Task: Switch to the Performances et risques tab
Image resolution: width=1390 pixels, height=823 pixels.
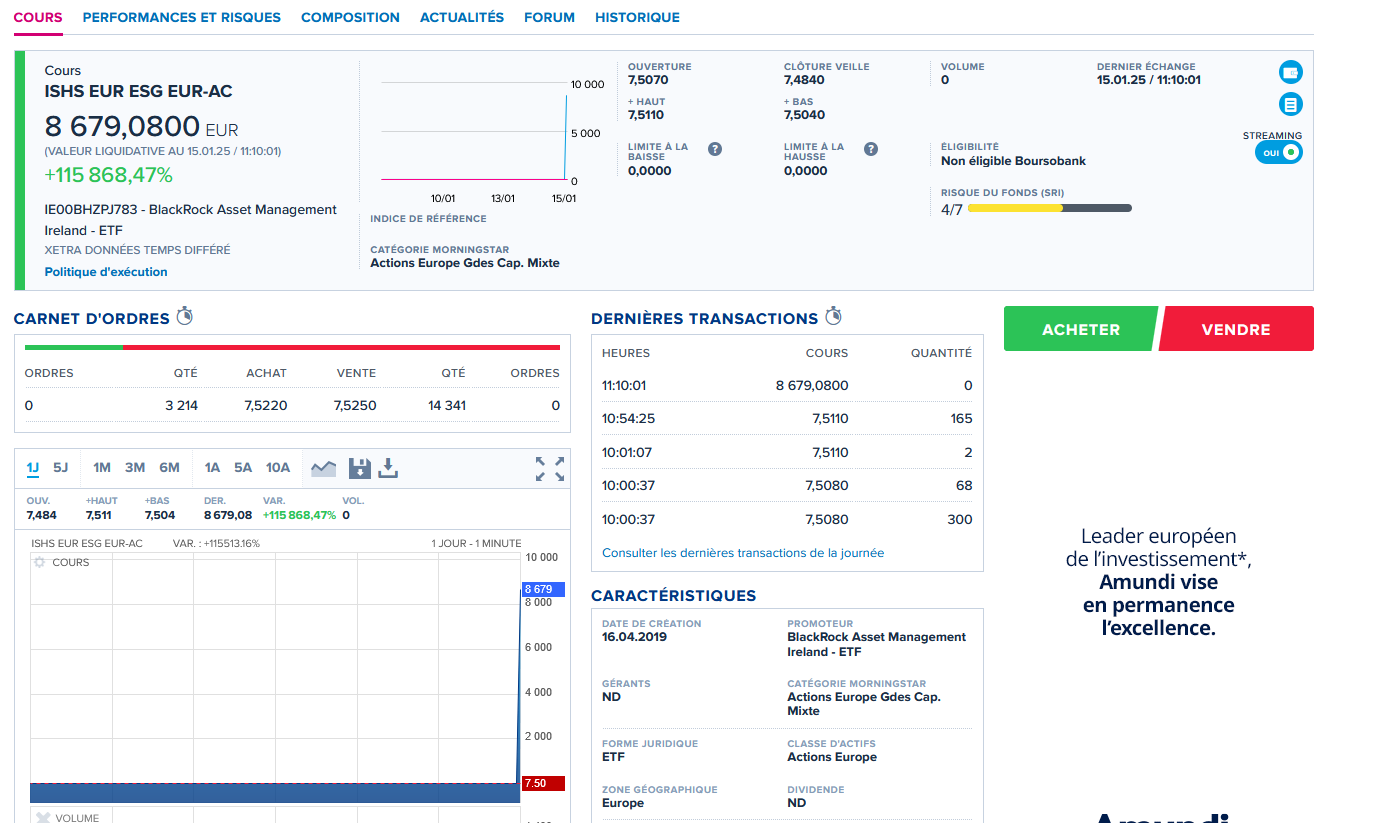Action: [x=182, y=17]
